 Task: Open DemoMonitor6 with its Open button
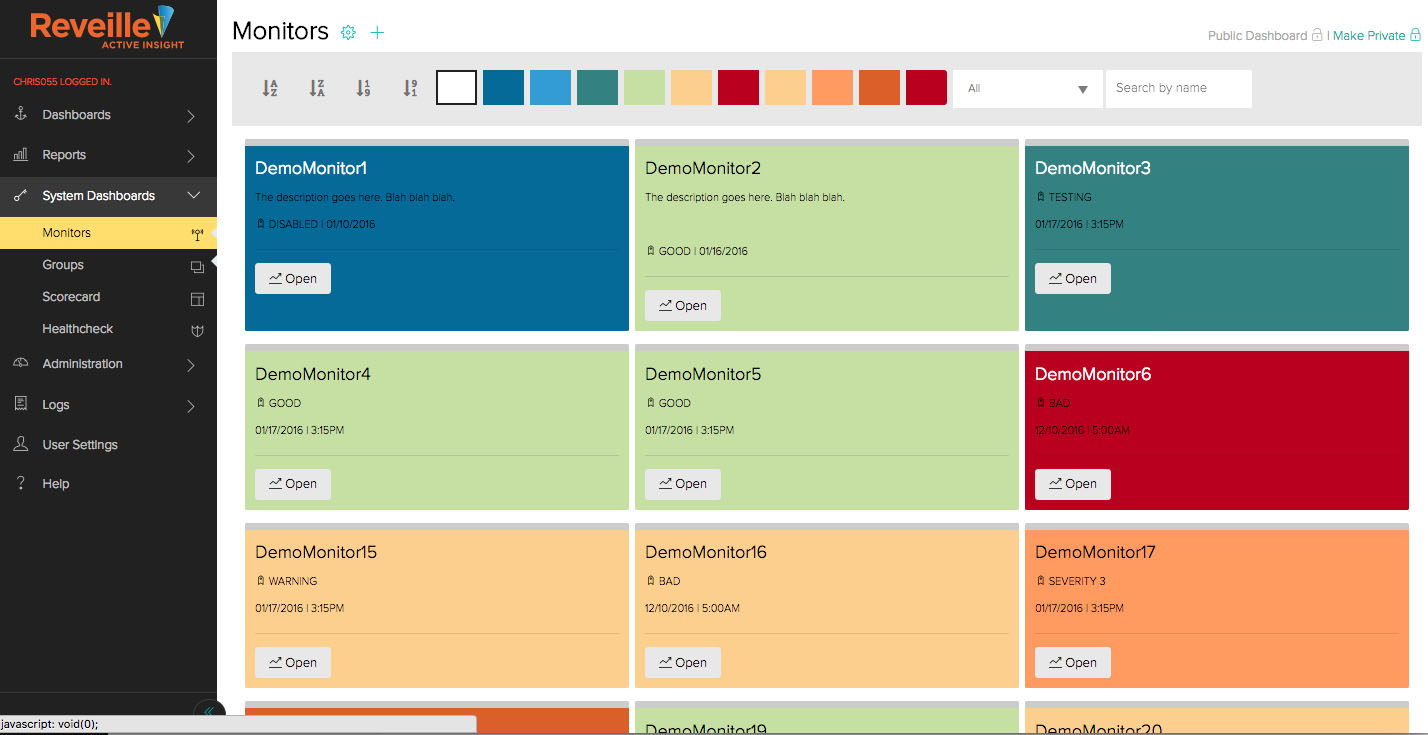(x=1073, y=484)
